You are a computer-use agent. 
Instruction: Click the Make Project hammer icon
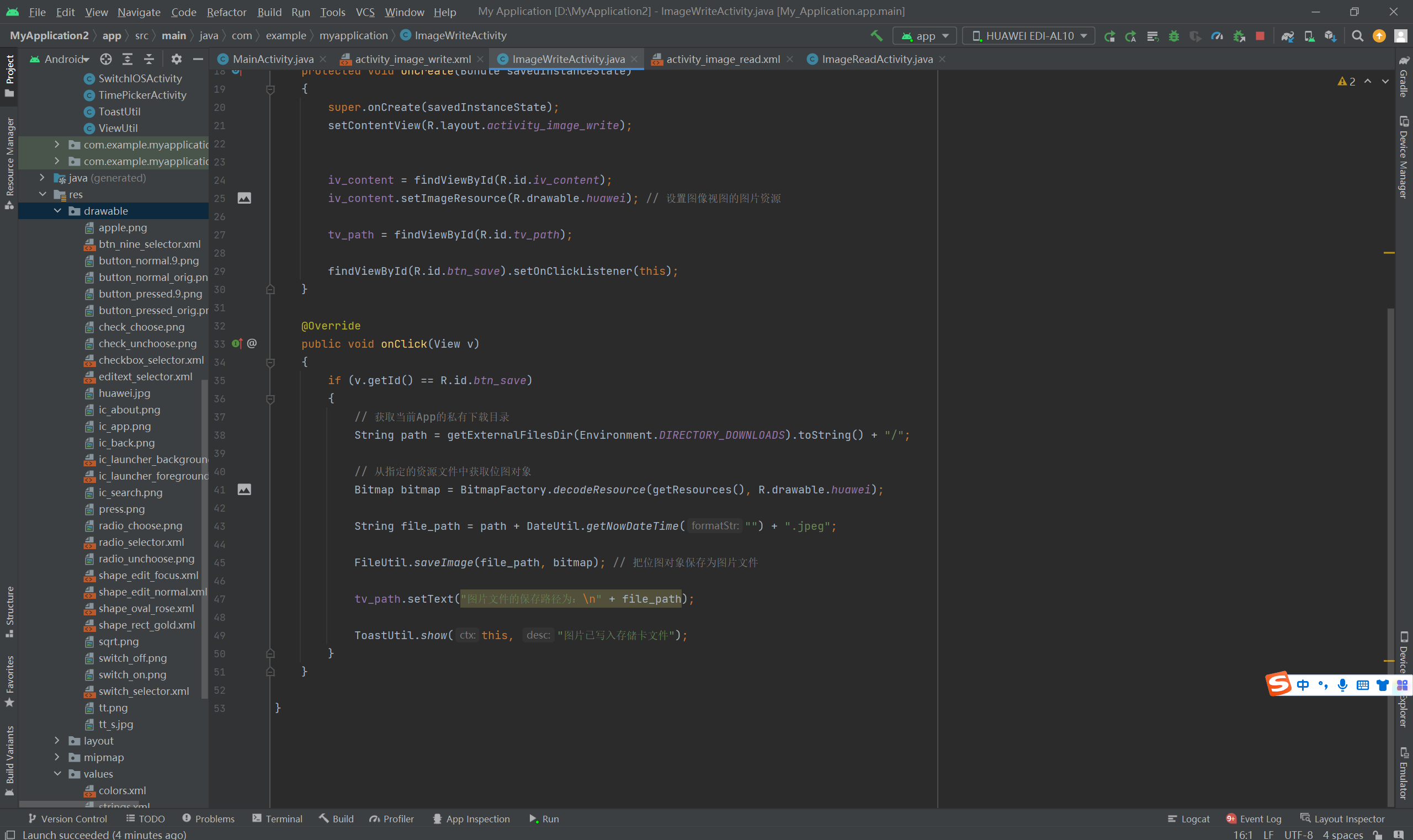[877, 36]
